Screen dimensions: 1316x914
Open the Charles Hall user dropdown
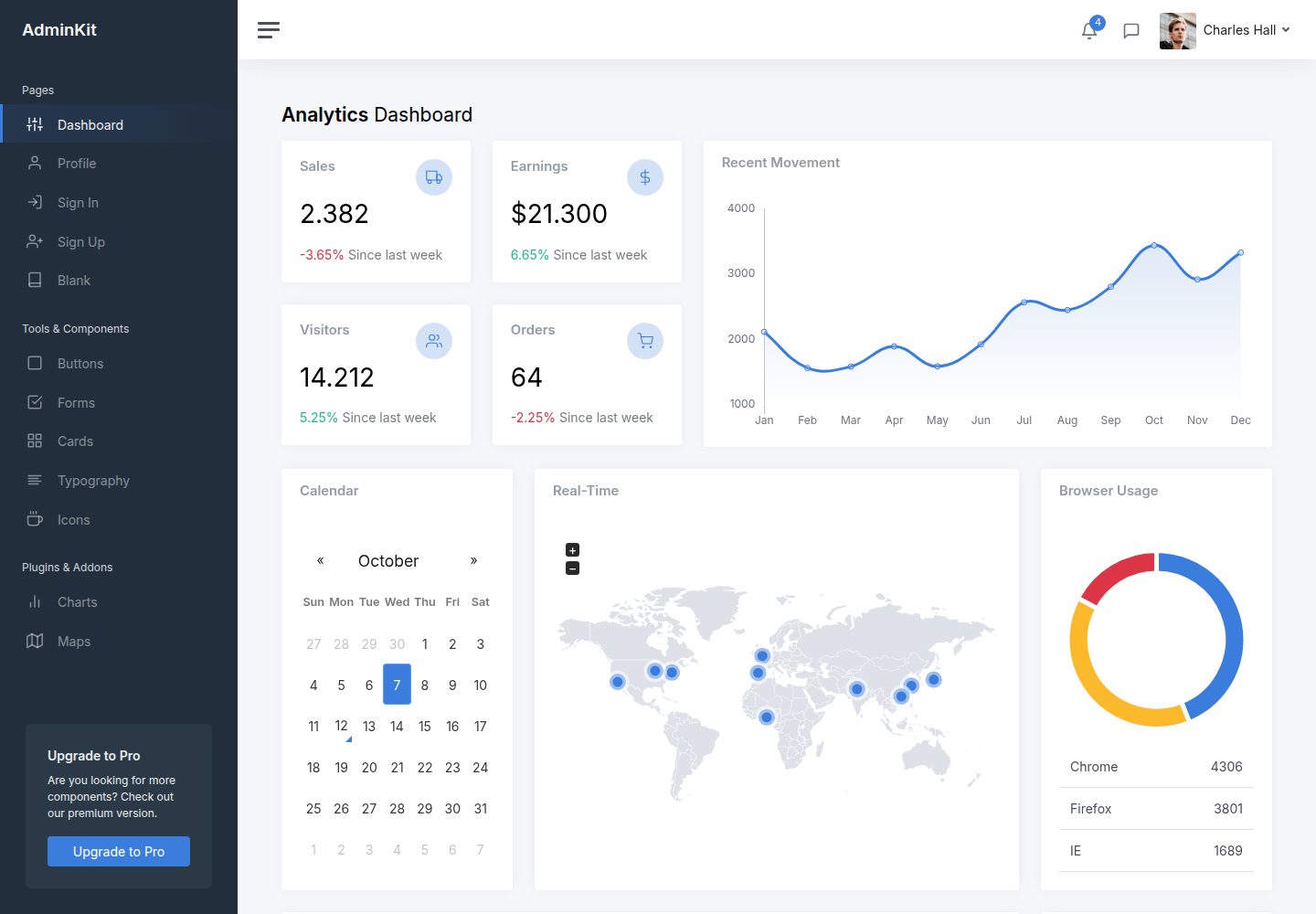click(x=1247, y=30)
